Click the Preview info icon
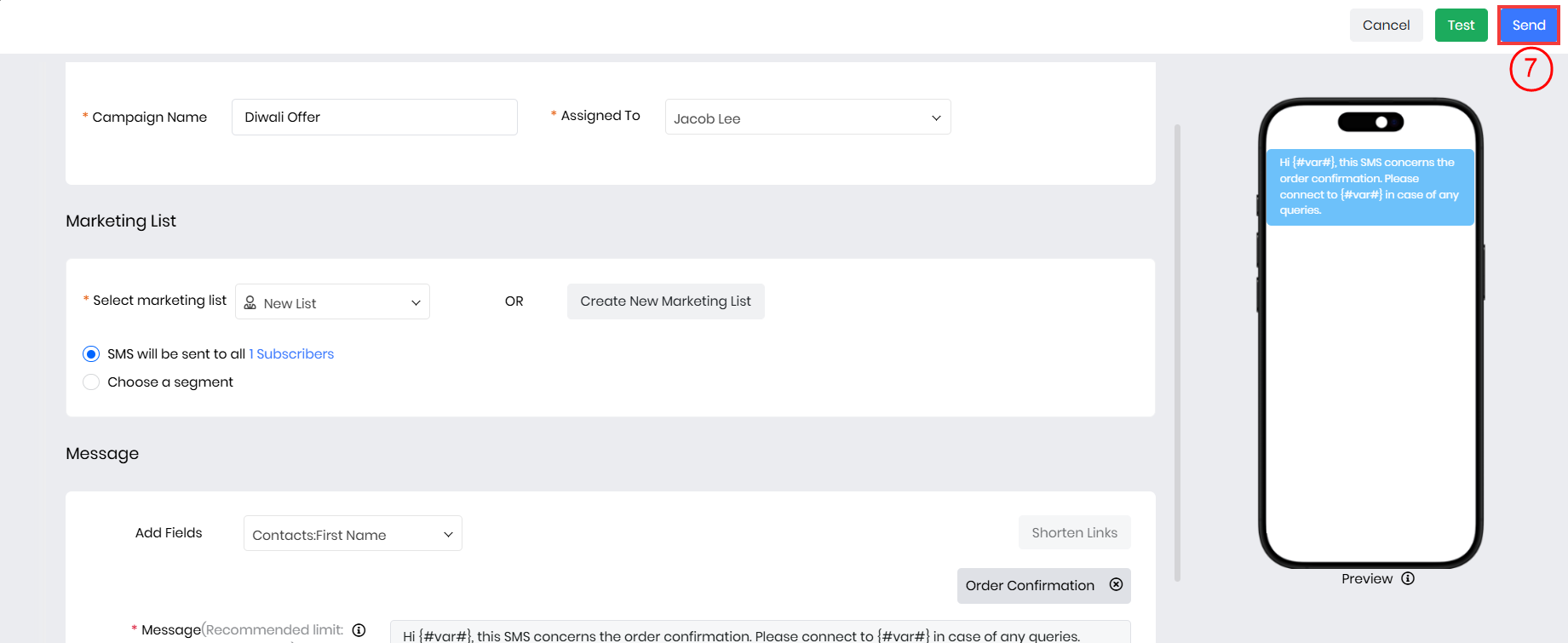Image resolution: width=1568 pixels, height=643 pixels. (x=1408, y=579)
